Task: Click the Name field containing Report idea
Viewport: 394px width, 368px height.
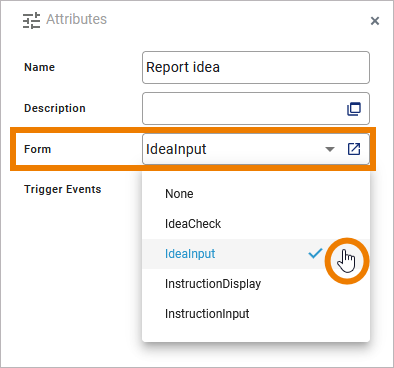Action: pos(256,67)
